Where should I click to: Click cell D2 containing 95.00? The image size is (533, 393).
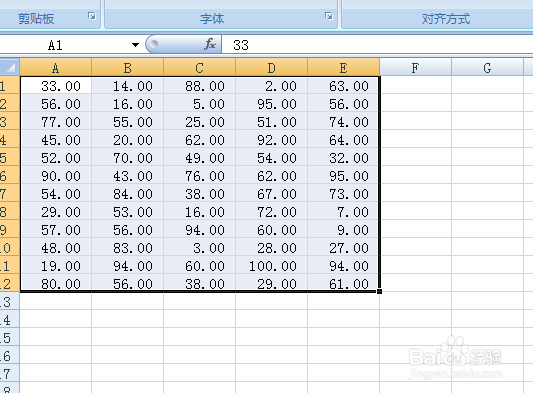pos(272,103)
